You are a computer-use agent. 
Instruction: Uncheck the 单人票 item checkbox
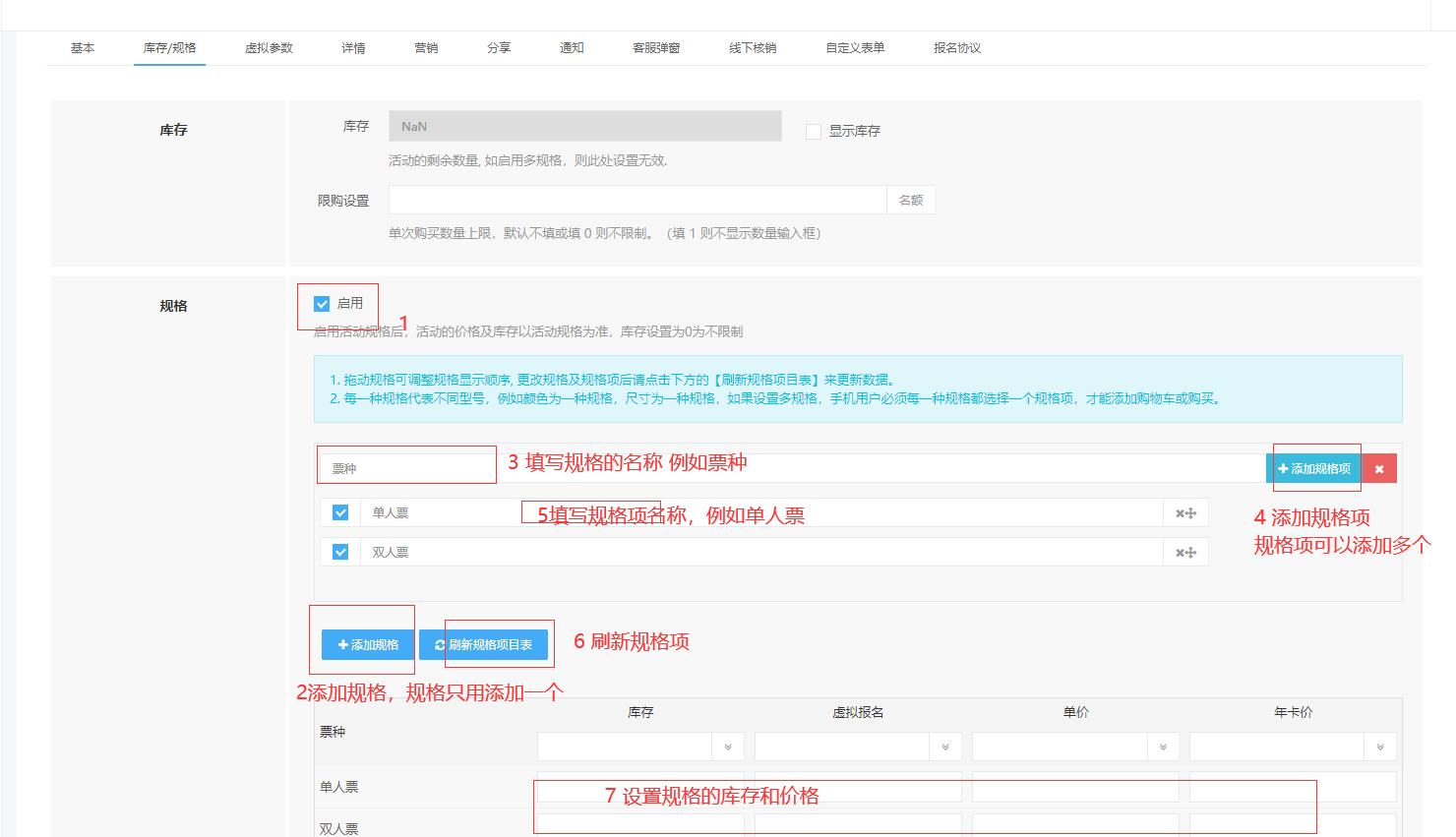click(x=340, y=512)
